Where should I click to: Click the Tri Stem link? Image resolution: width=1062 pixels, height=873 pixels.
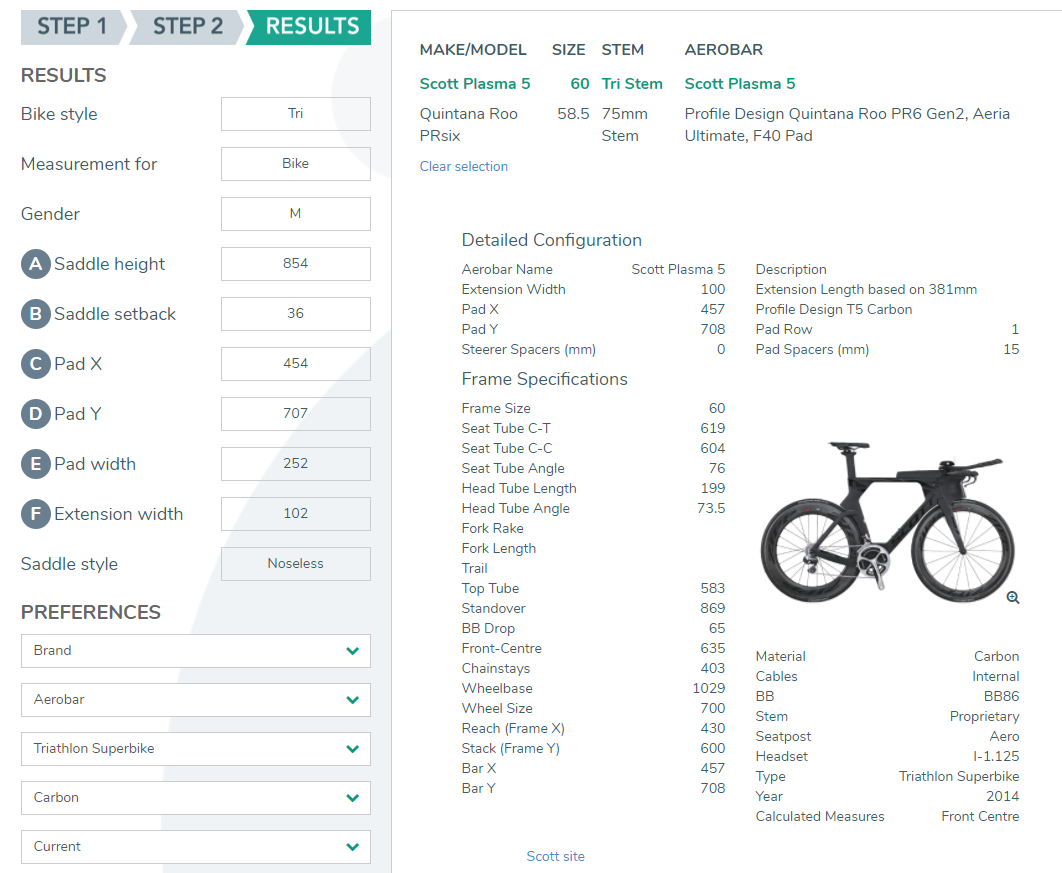point(632,84)
